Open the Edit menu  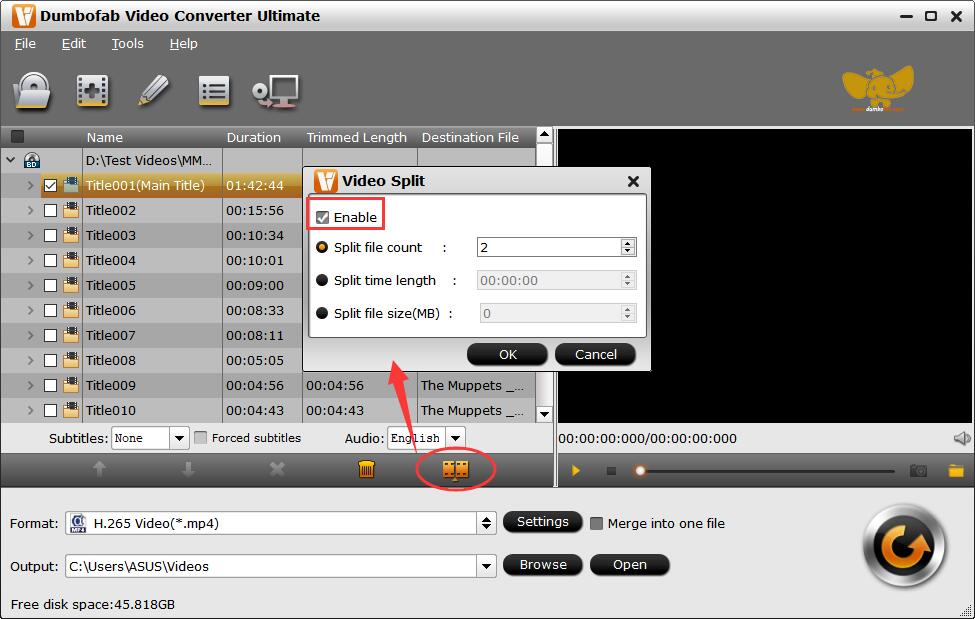pos(74,44)
